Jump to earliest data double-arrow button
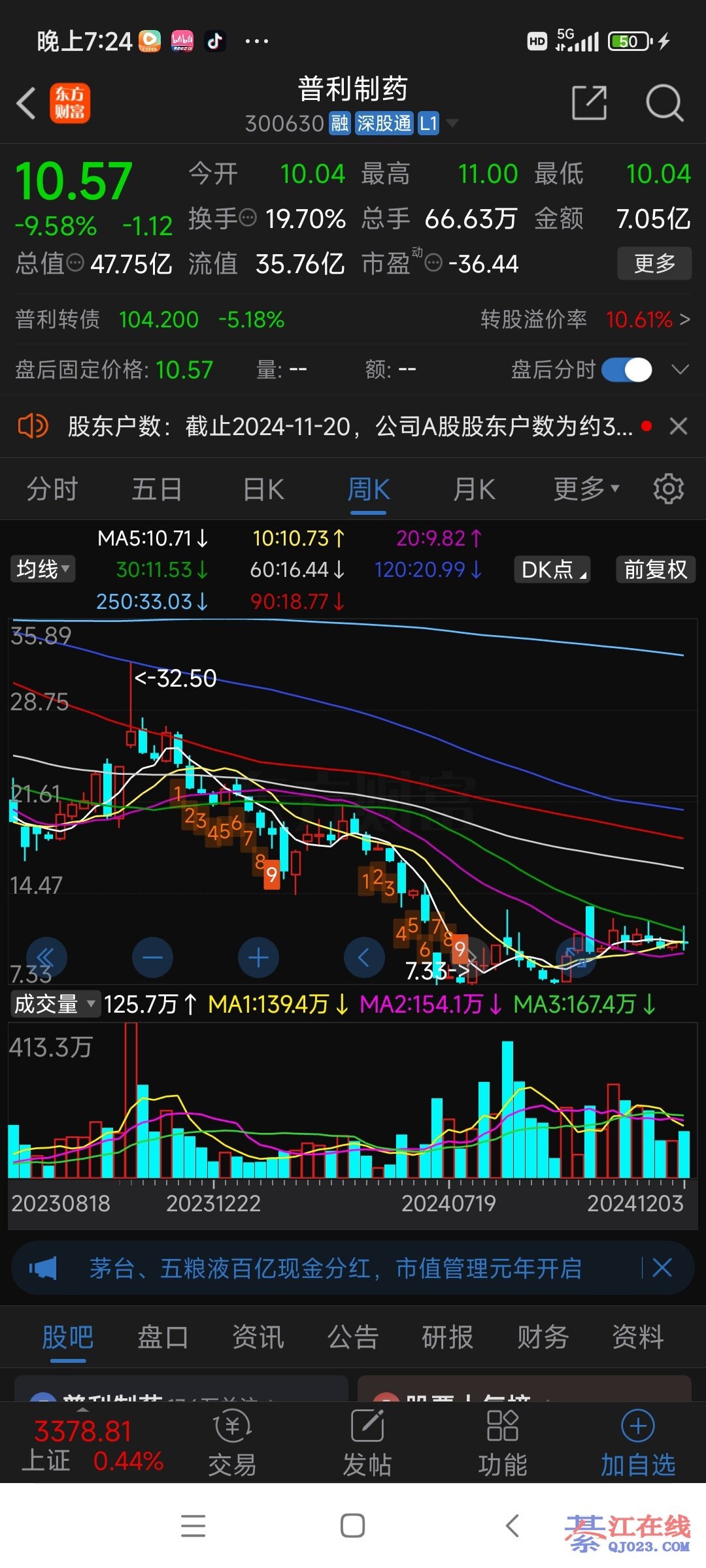This screenshot has width=706, height=1568. (x=46, y=958)
